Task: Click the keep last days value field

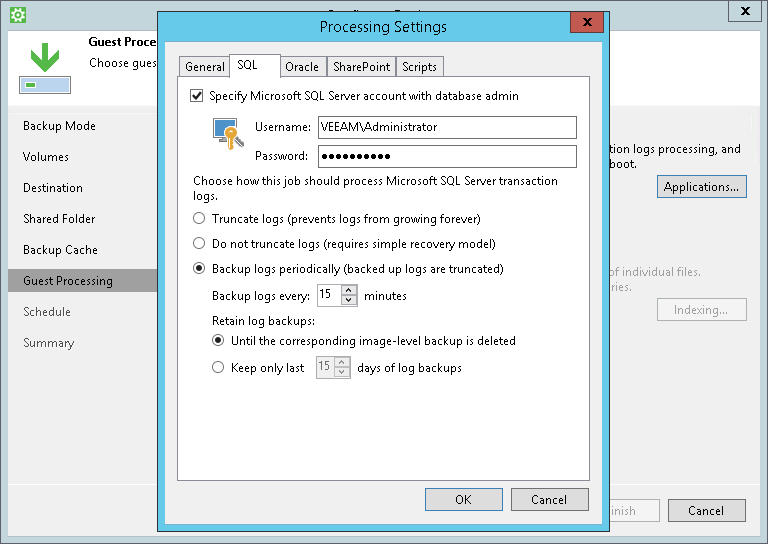Action: [325, 367]
